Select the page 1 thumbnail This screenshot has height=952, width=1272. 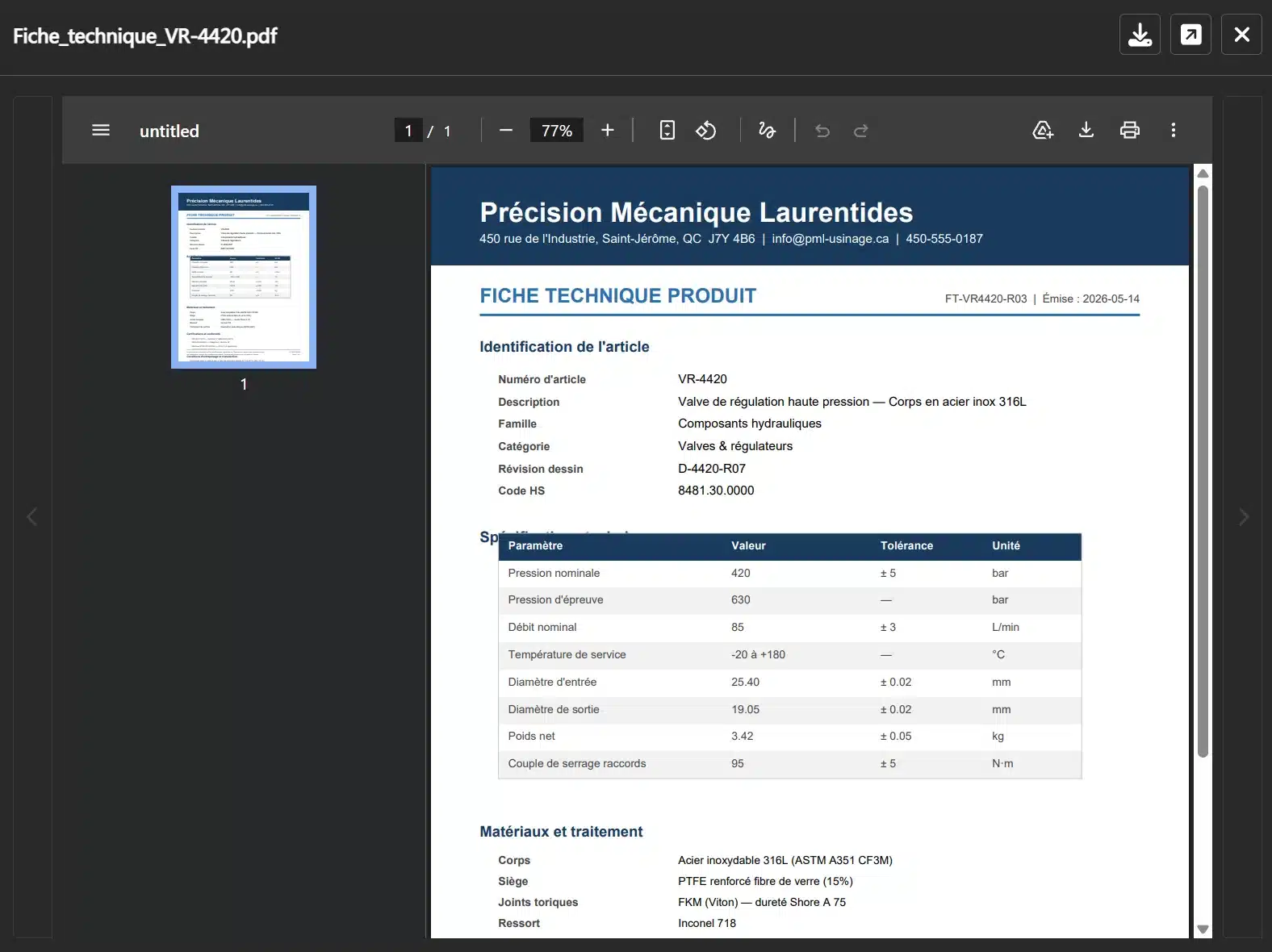244,277
